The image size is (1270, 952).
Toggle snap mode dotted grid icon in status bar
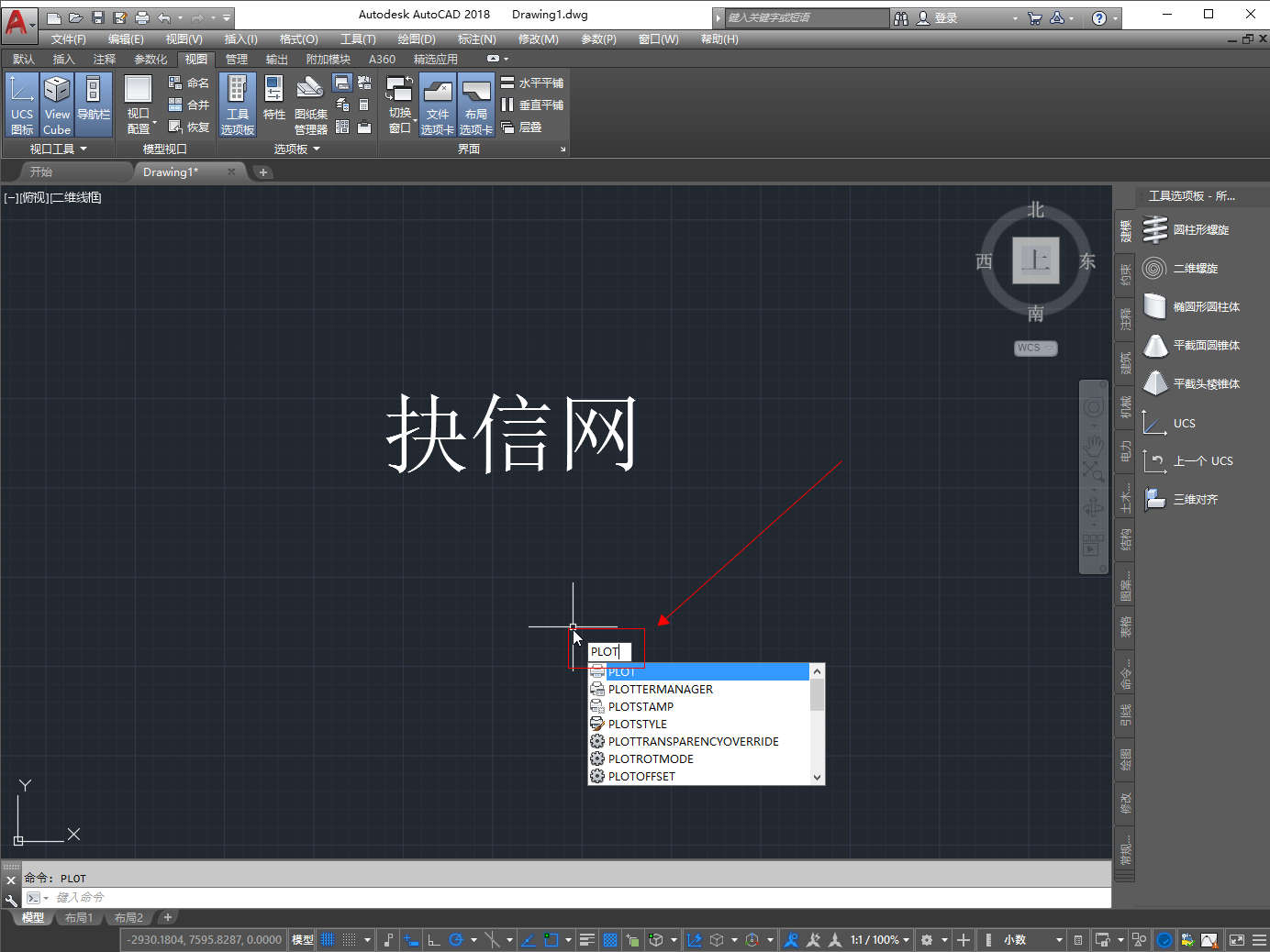click(x=349, y=940)
